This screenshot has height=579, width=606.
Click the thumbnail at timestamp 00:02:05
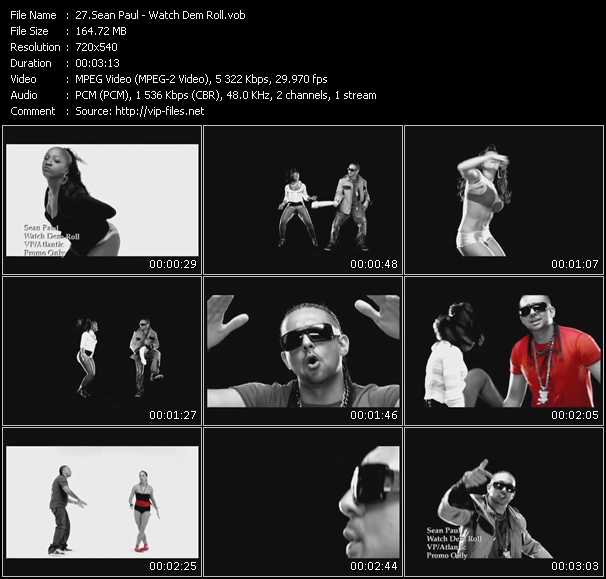coord(504,351)
